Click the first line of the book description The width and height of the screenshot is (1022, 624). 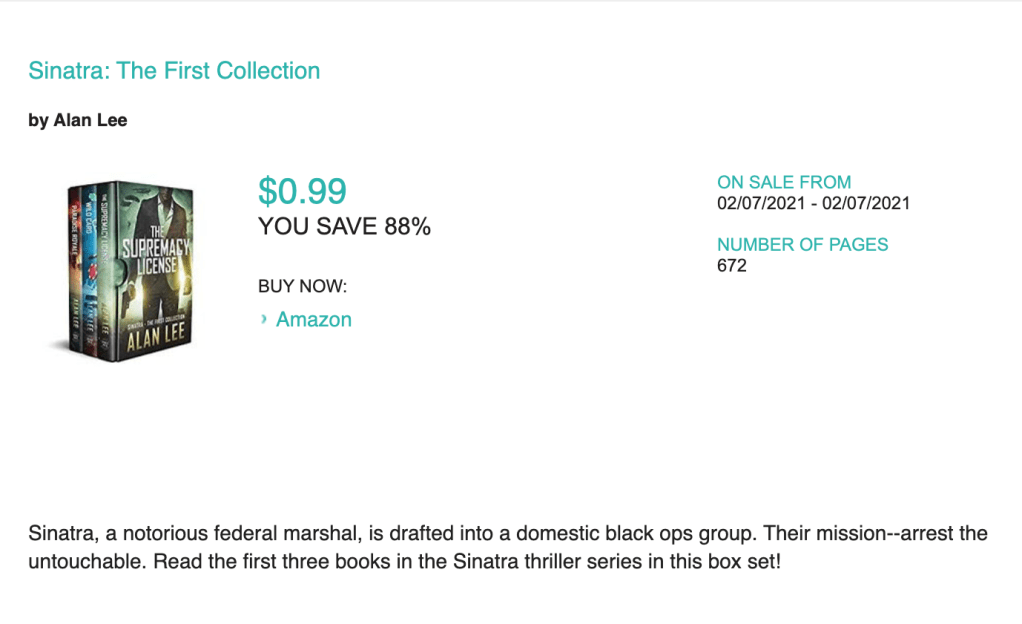coord(508,533)
